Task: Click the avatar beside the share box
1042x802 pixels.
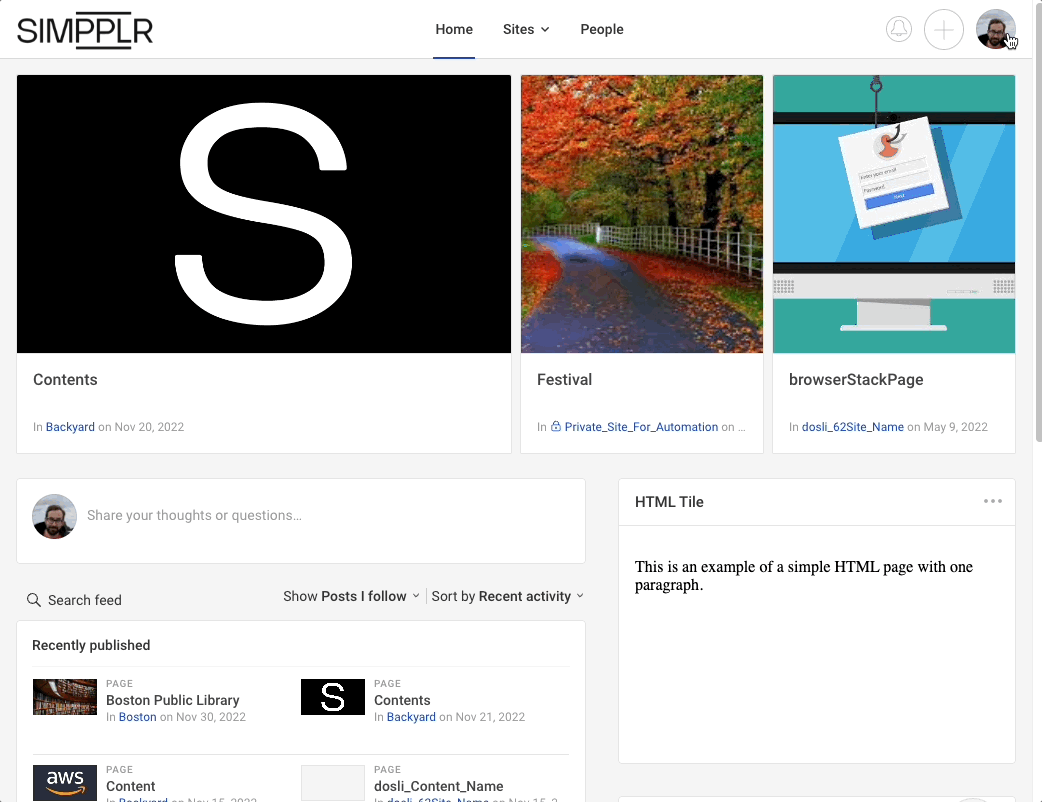Action: point(55,516)
